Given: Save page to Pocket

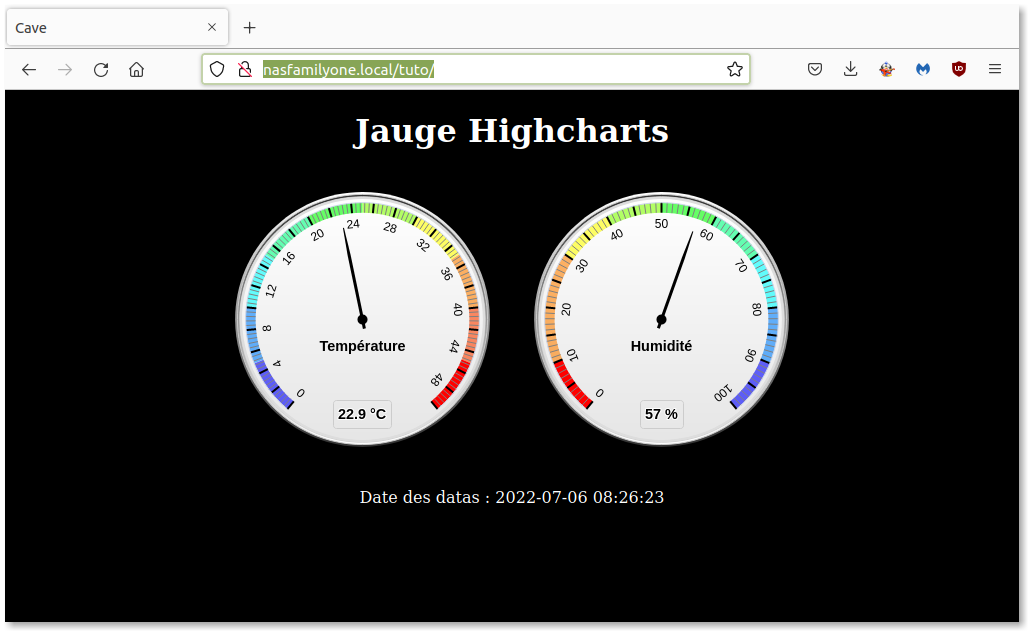Looking at the screenshot, I should click(x=815, y=69).
